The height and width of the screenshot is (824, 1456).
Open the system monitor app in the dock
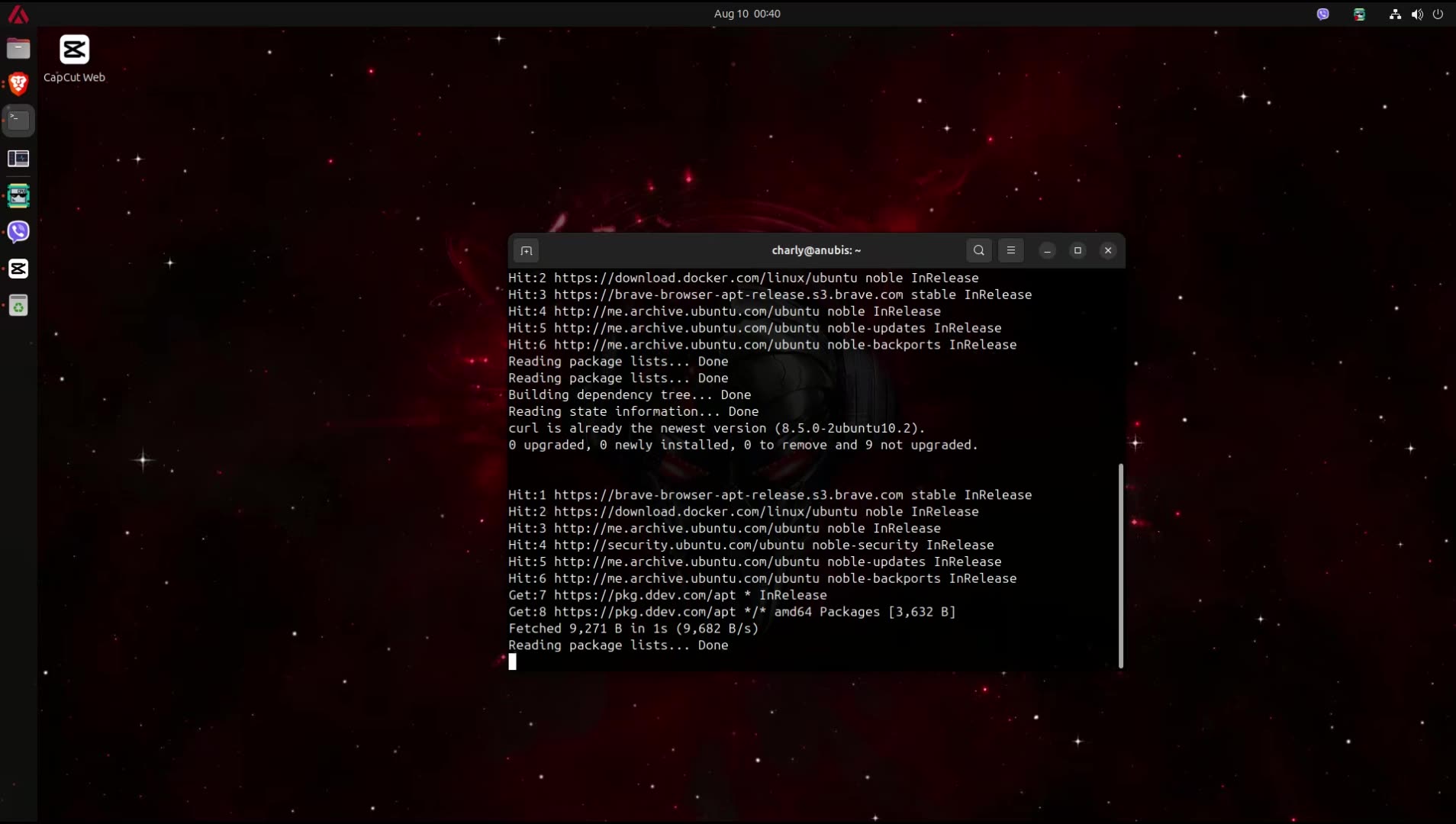[18, 159]
